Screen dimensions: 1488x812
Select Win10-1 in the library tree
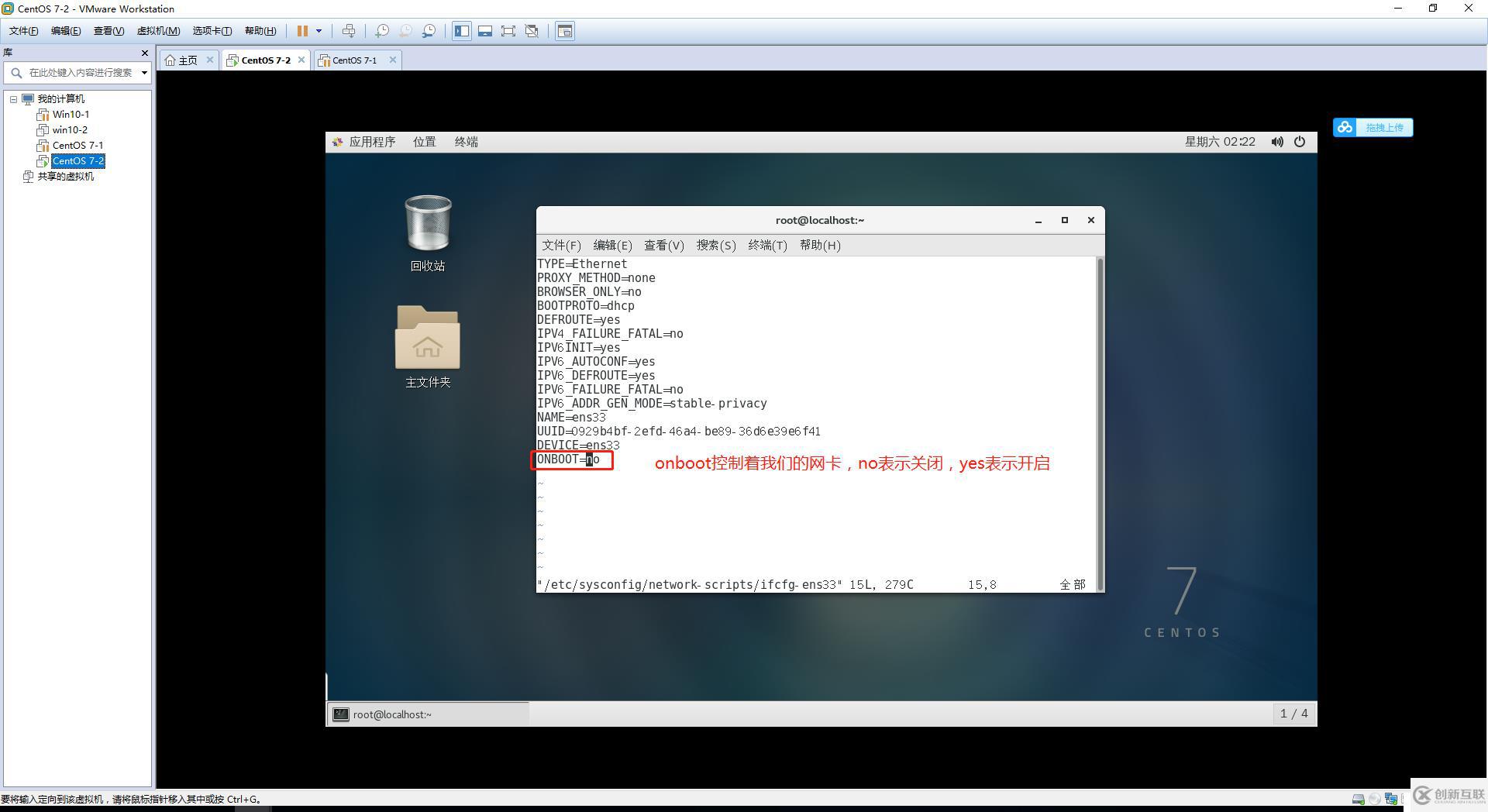click(x=71, y=115)
